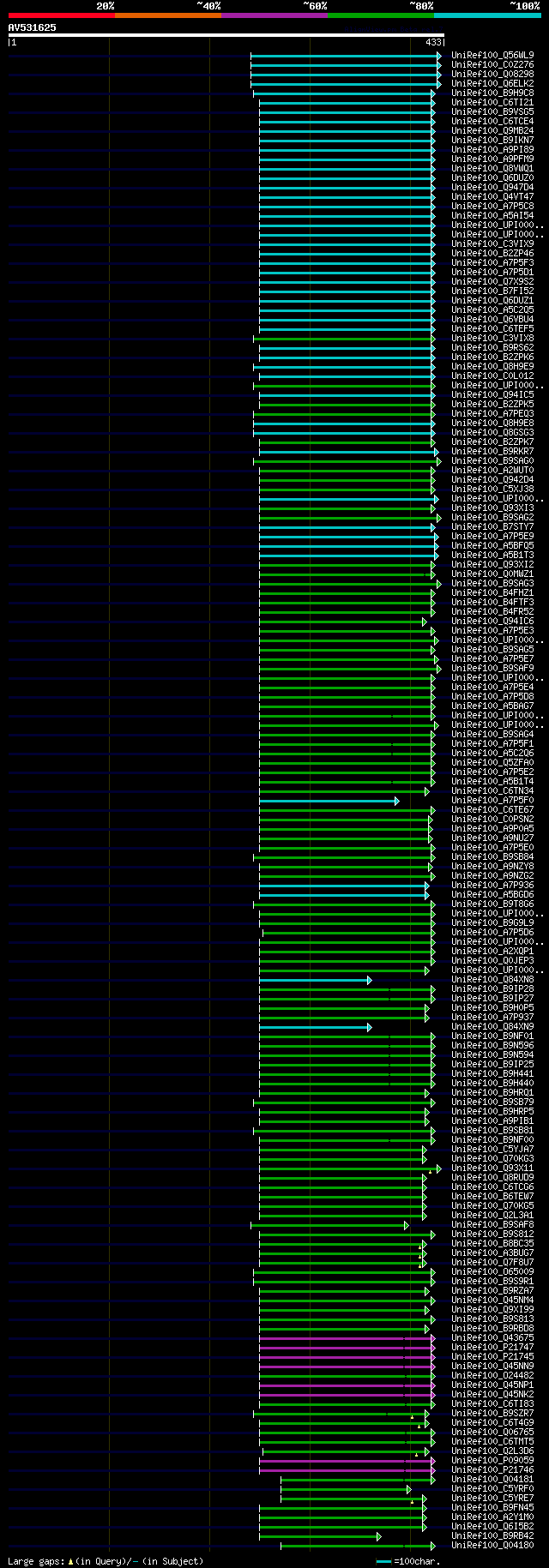Select hit label UniRef100_Q8VWQ1

click(x=492, y=169)
